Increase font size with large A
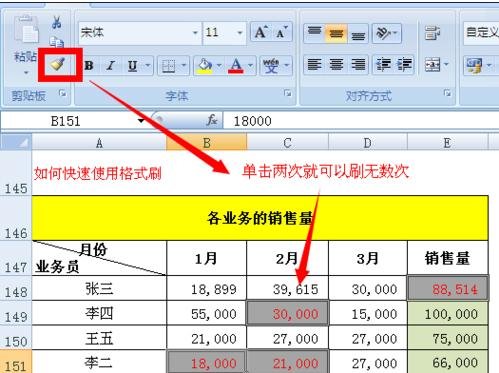The image size is (499, 373). click(261, 32)
